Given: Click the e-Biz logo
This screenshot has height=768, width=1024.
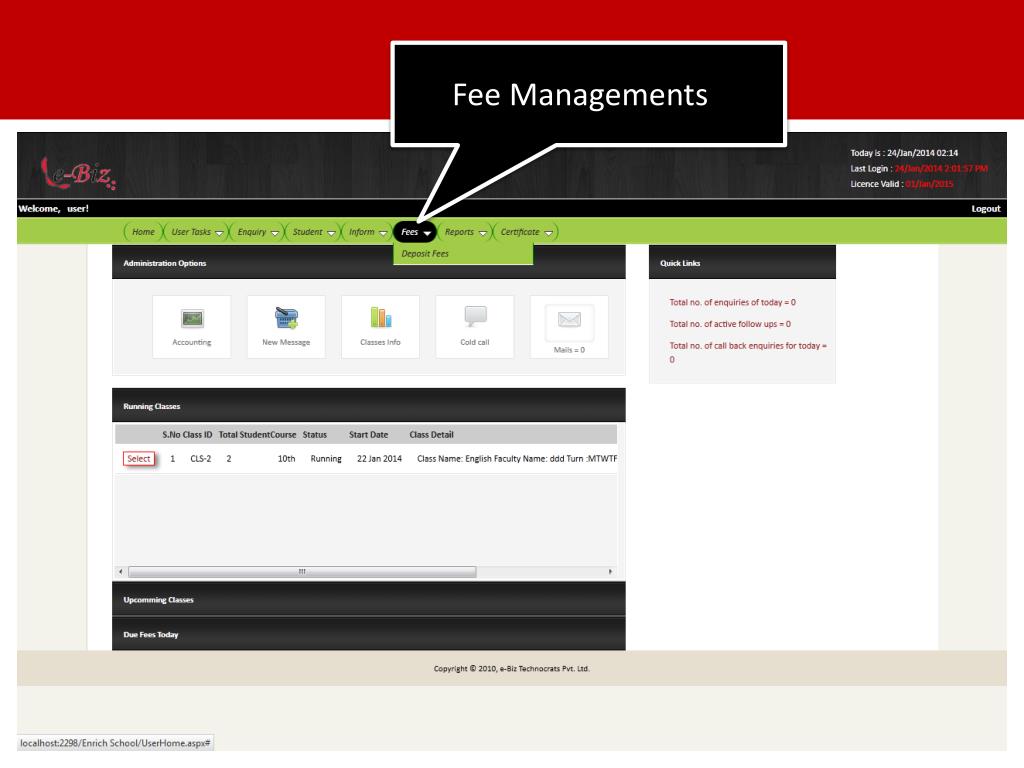Looking at the screenshot, I should pyautogui.click(x=79, y=173).
